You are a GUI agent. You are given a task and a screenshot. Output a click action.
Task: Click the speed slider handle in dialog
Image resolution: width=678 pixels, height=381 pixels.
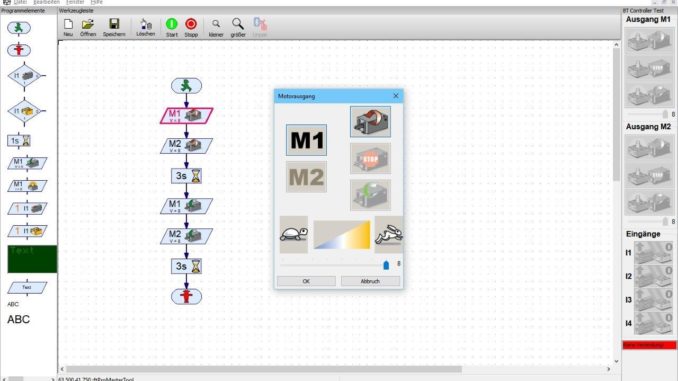pyautogui.click(x=386, y=265)
